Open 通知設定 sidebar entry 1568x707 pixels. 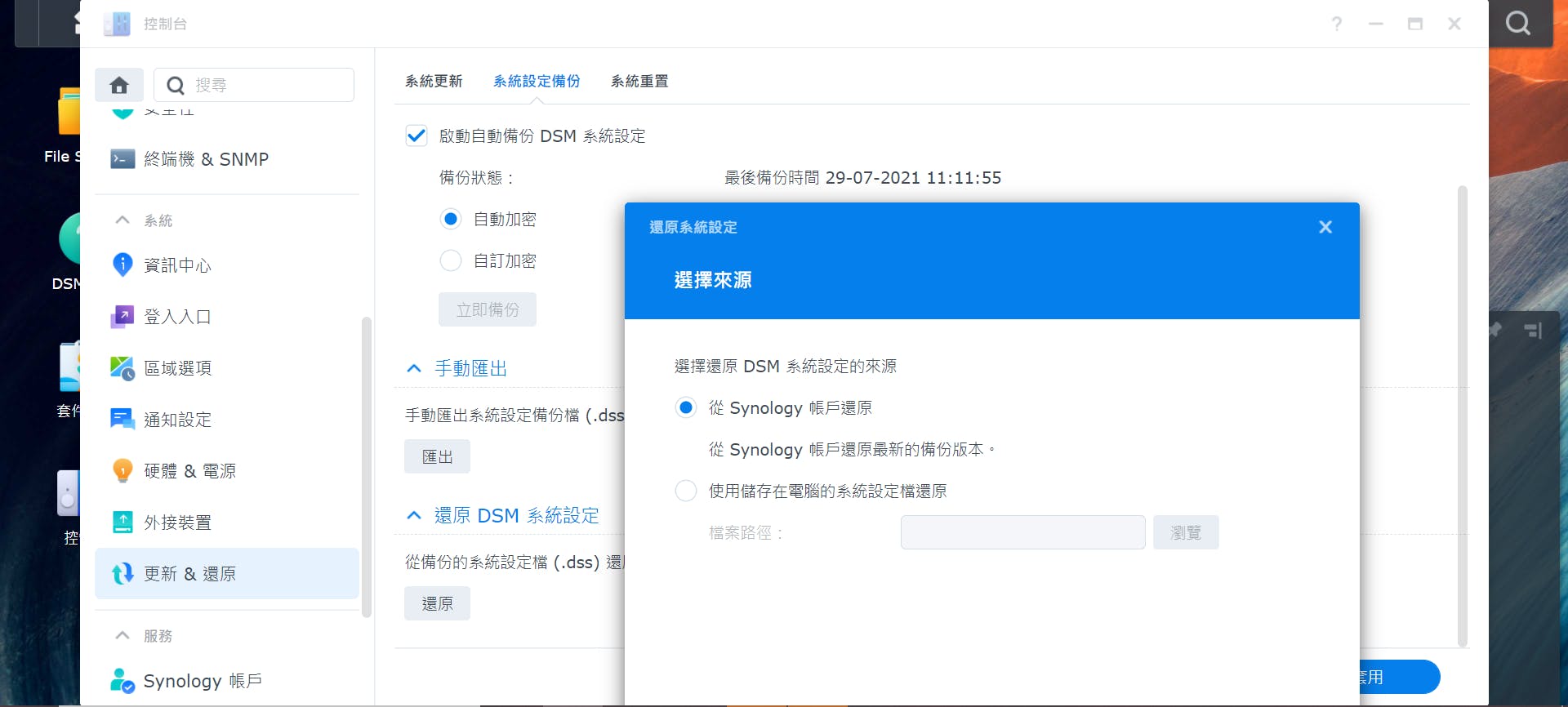click(227, 420)
